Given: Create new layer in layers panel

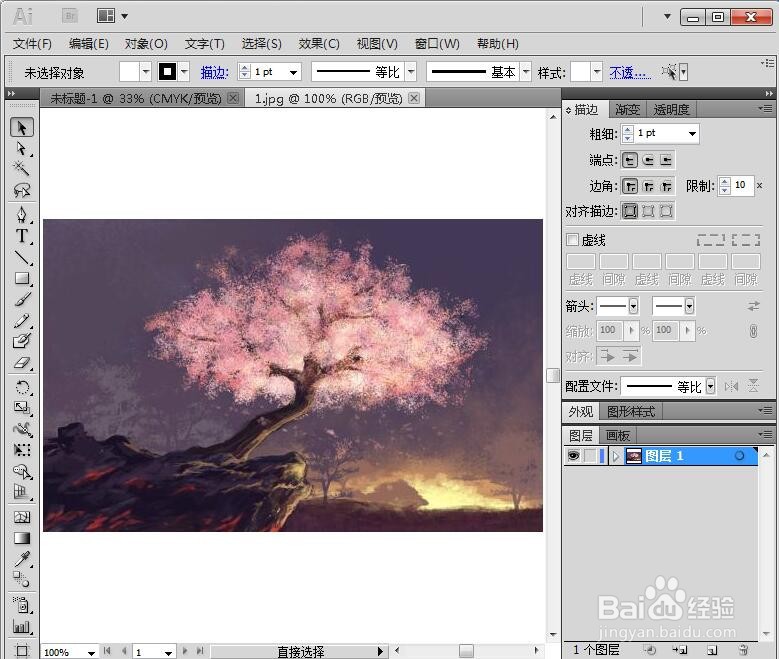Looking at the screenshot, I should 712,650.
